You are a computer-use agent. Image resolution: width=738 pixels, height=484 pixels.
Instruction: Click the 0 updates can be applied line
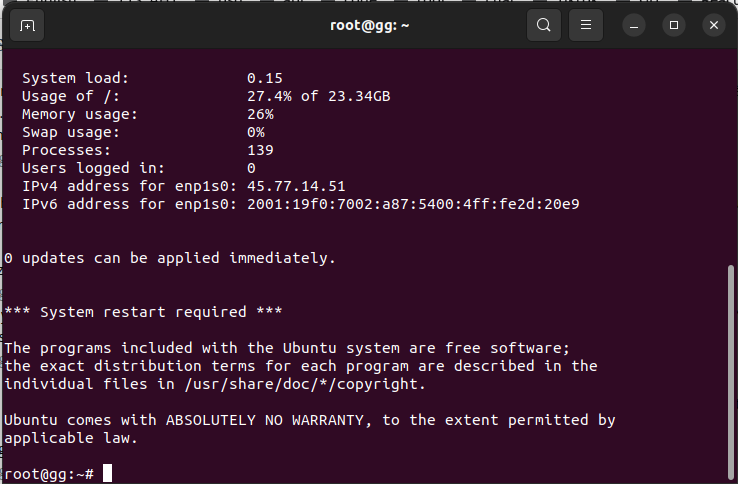tap(170, 258)
